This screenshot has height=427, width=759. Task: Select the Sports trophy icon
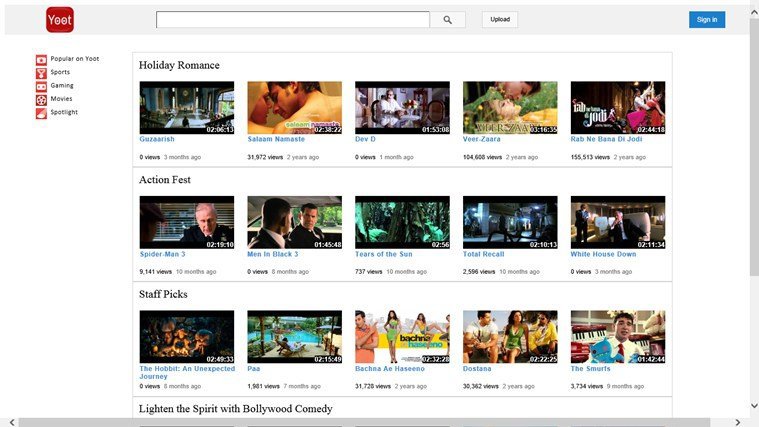click(x=41, y=73)
